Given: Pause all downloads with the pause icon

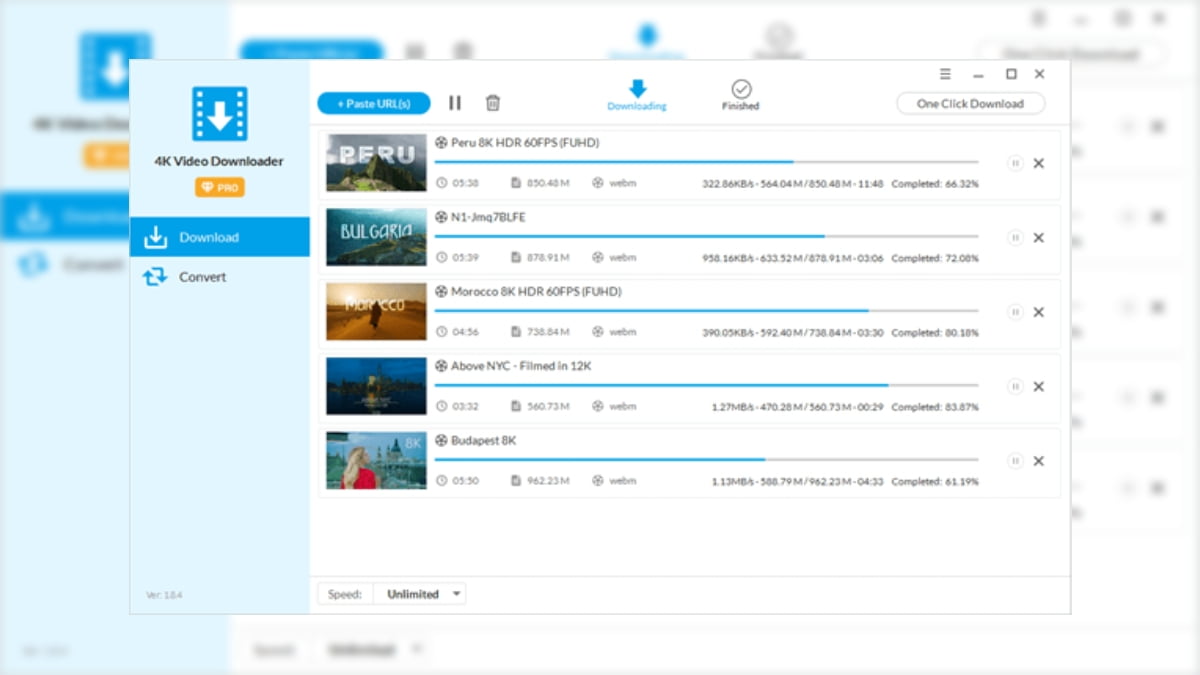Looking at the screenshot, I should [x=455, y=102].
